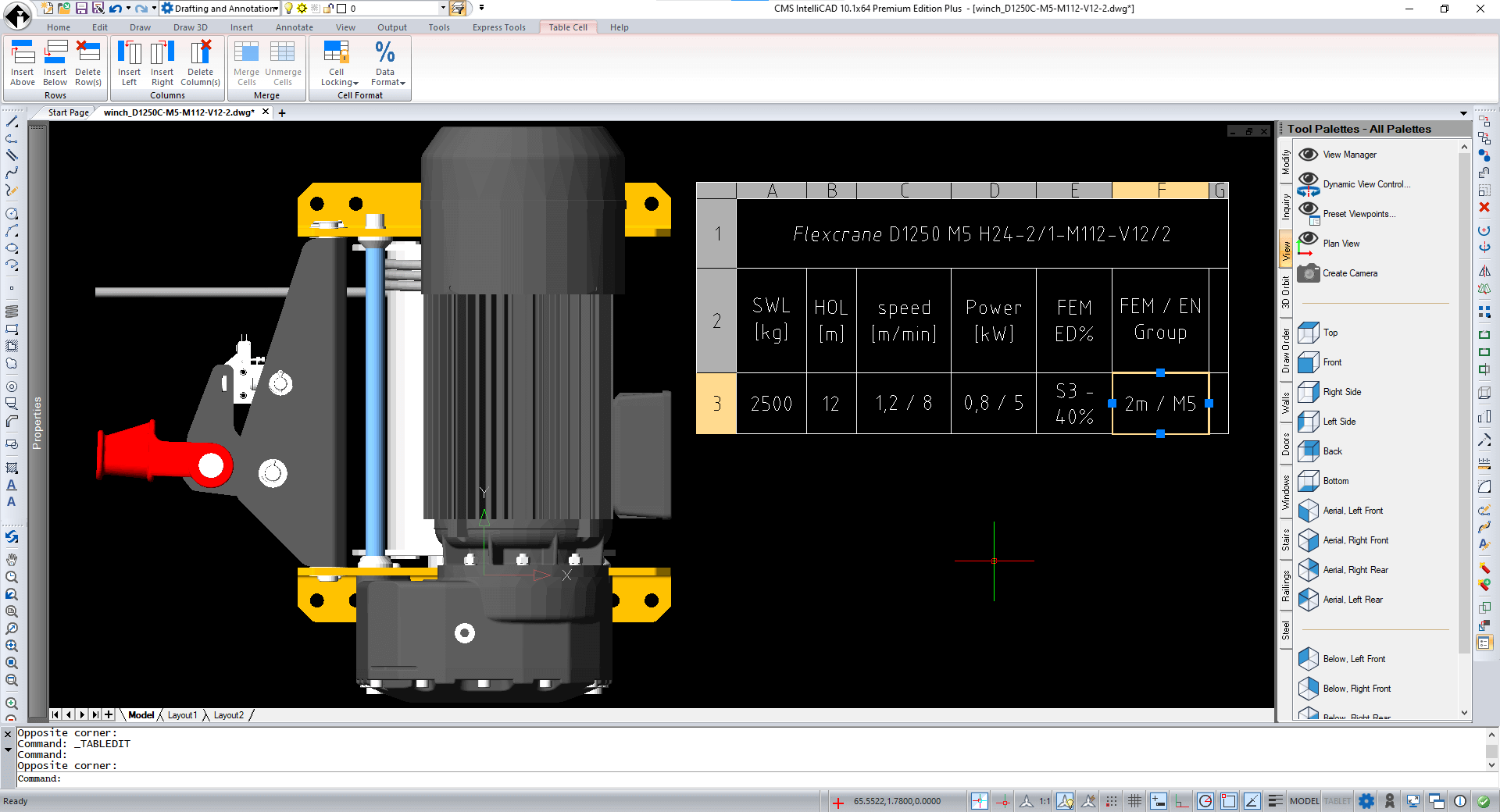Toggle snap dots in status bar
This screenshot has height=812, width=1500.
pyautogui.click(x=1112, y=801)
